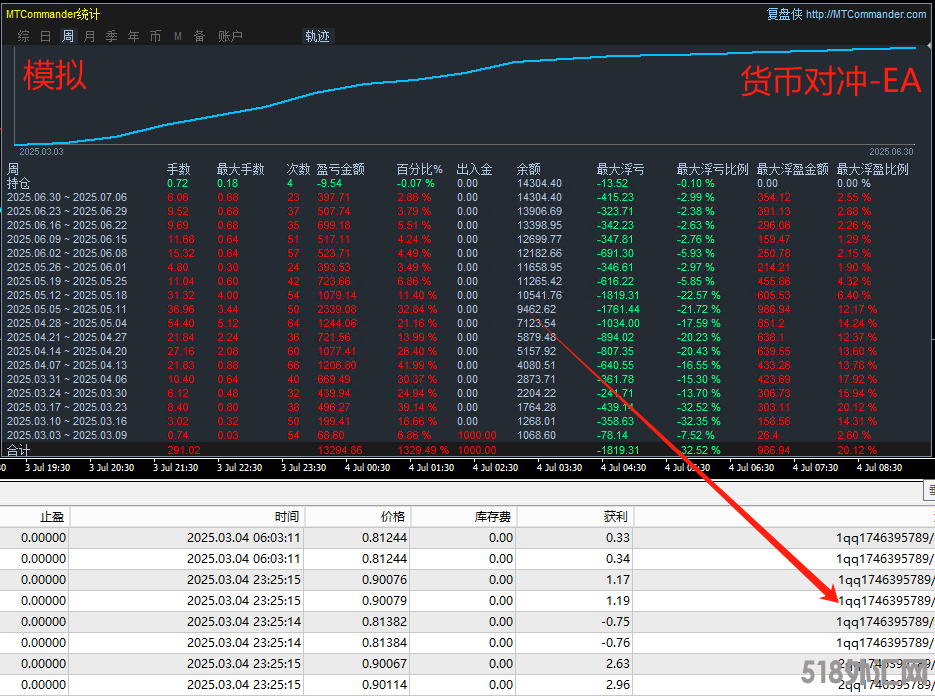The image size is (935, 696).
Task: Select week row 2025.06.30 ~ 2025.07.06
Action: [x=465, y=197]
